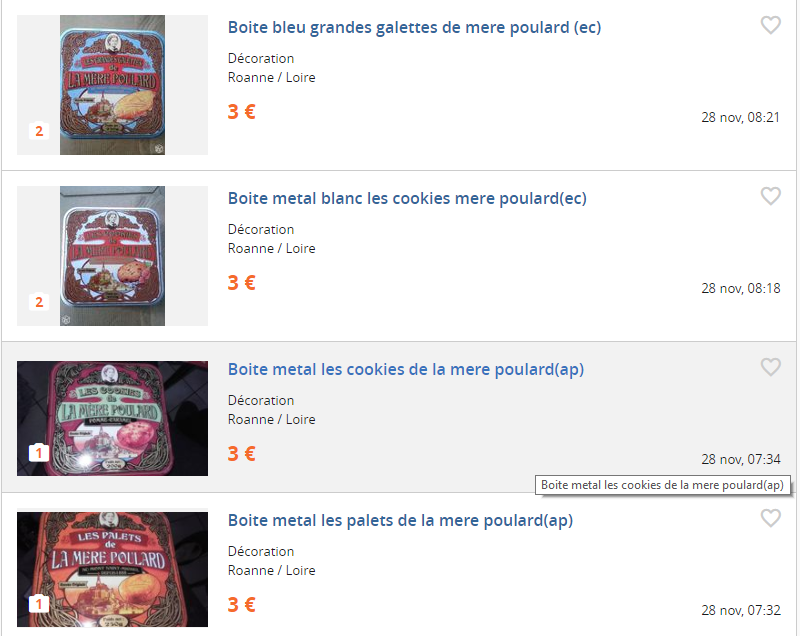View white cookies tin box thumbnail
The height and width of the screenshot is (636, 800).
pyautogui.click(x=112, y=256)
